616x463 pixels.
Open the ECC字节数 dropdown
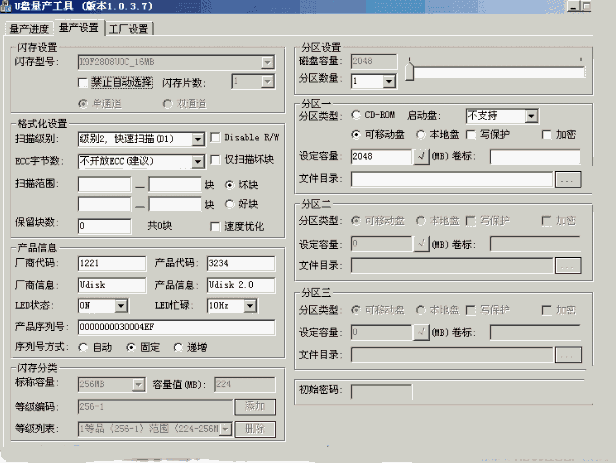point(197,161)
